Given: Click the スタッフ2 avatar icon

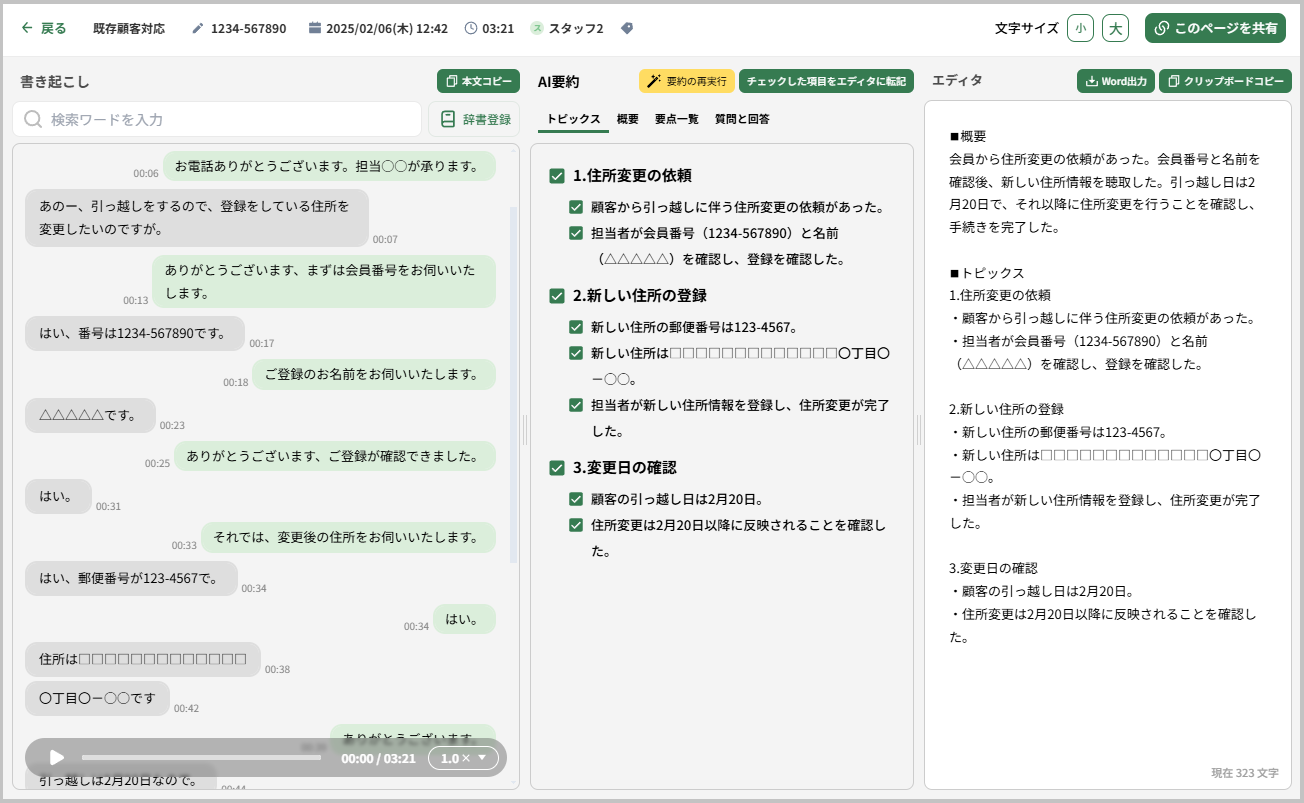Looking at the screenshot, I should [537, 28].
